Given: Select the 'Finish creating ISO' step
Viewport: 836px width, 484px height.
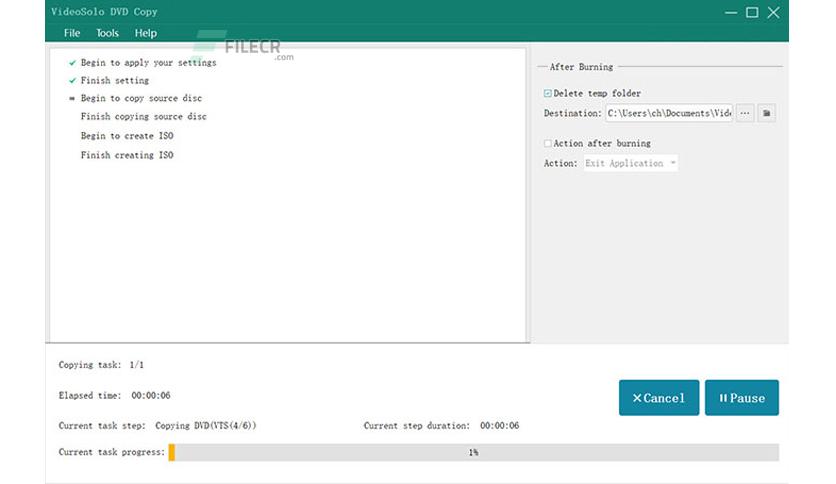Looking at the screenshot, I should point(127,155).
